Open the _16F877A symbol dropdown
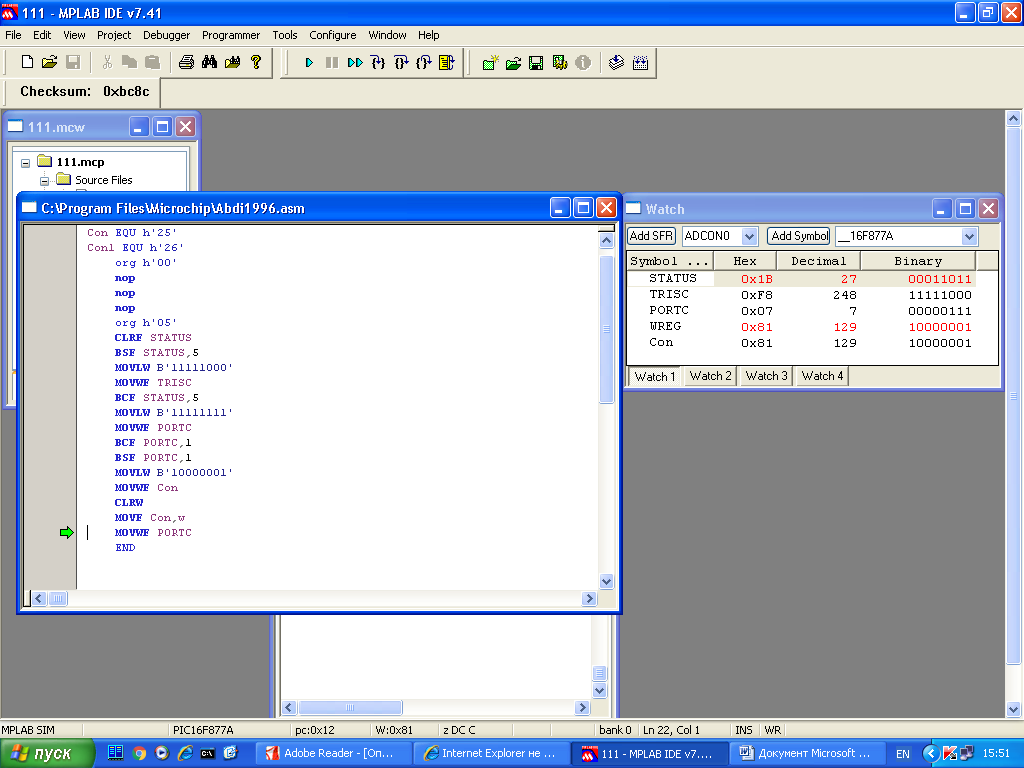1024x768 pixels. pos(969,236)
